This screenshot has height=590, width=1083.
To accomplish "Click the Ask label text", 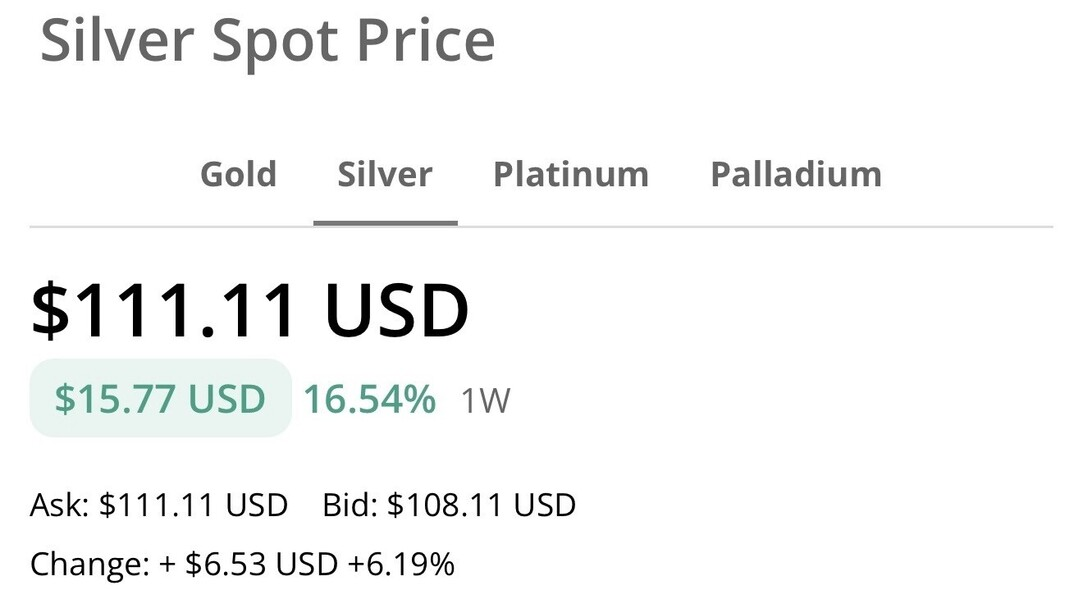I will pyautogui.click(x=60, y=505).
